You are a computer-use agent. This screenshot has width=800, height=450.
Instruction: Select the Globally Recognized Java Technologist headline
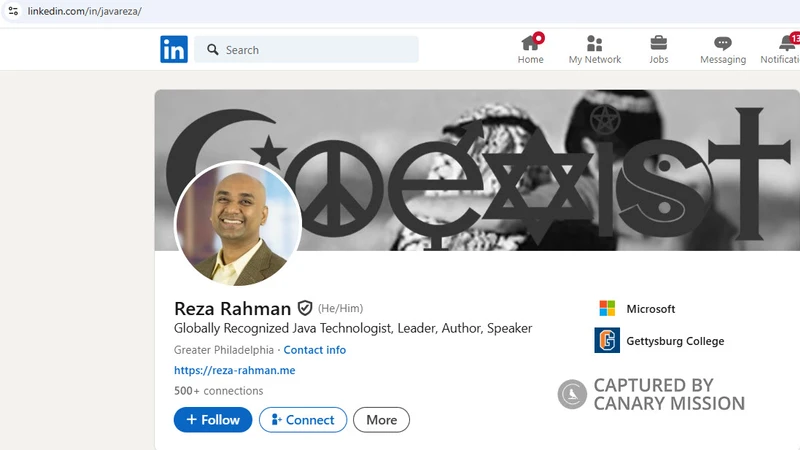(353, 328)
